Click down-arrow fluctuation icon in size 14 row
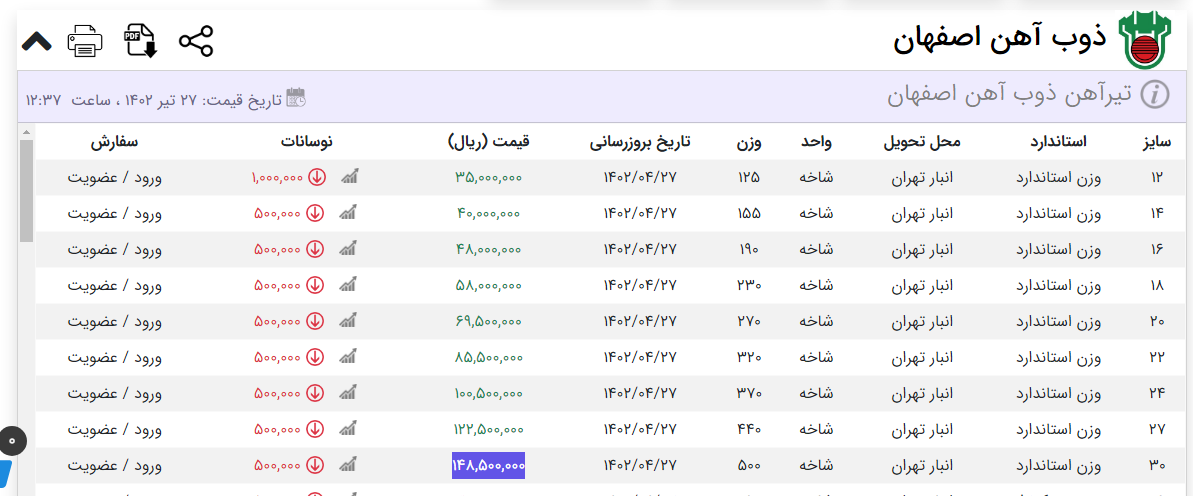Image resolution: width=1193 pixels, height=496 pixels. (315, 214)
